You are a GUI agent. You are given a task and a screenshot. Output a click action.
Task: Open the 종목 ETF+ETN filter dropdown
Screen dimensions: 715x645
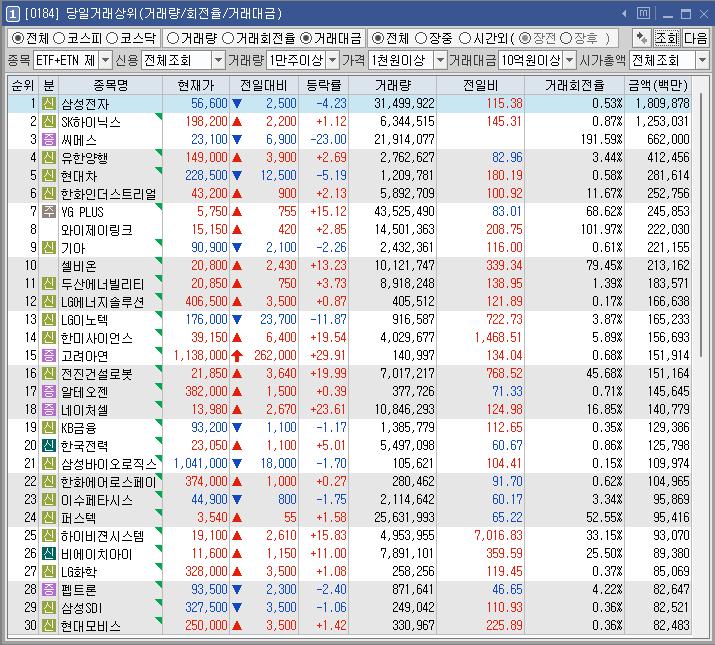click(105, 60)
